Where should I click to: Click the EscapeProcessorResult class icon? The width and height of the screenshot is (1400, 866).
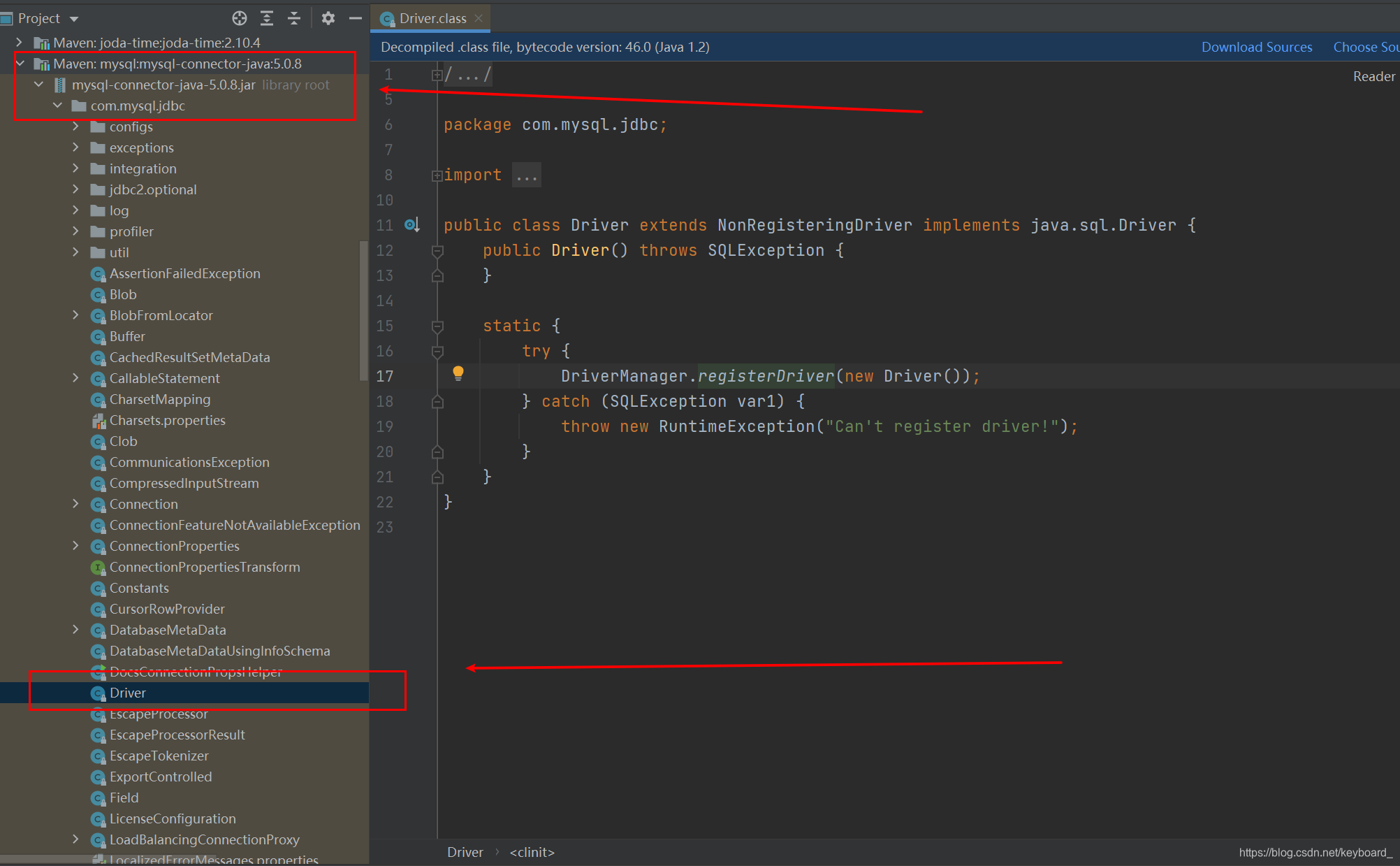tap(99, 735)
